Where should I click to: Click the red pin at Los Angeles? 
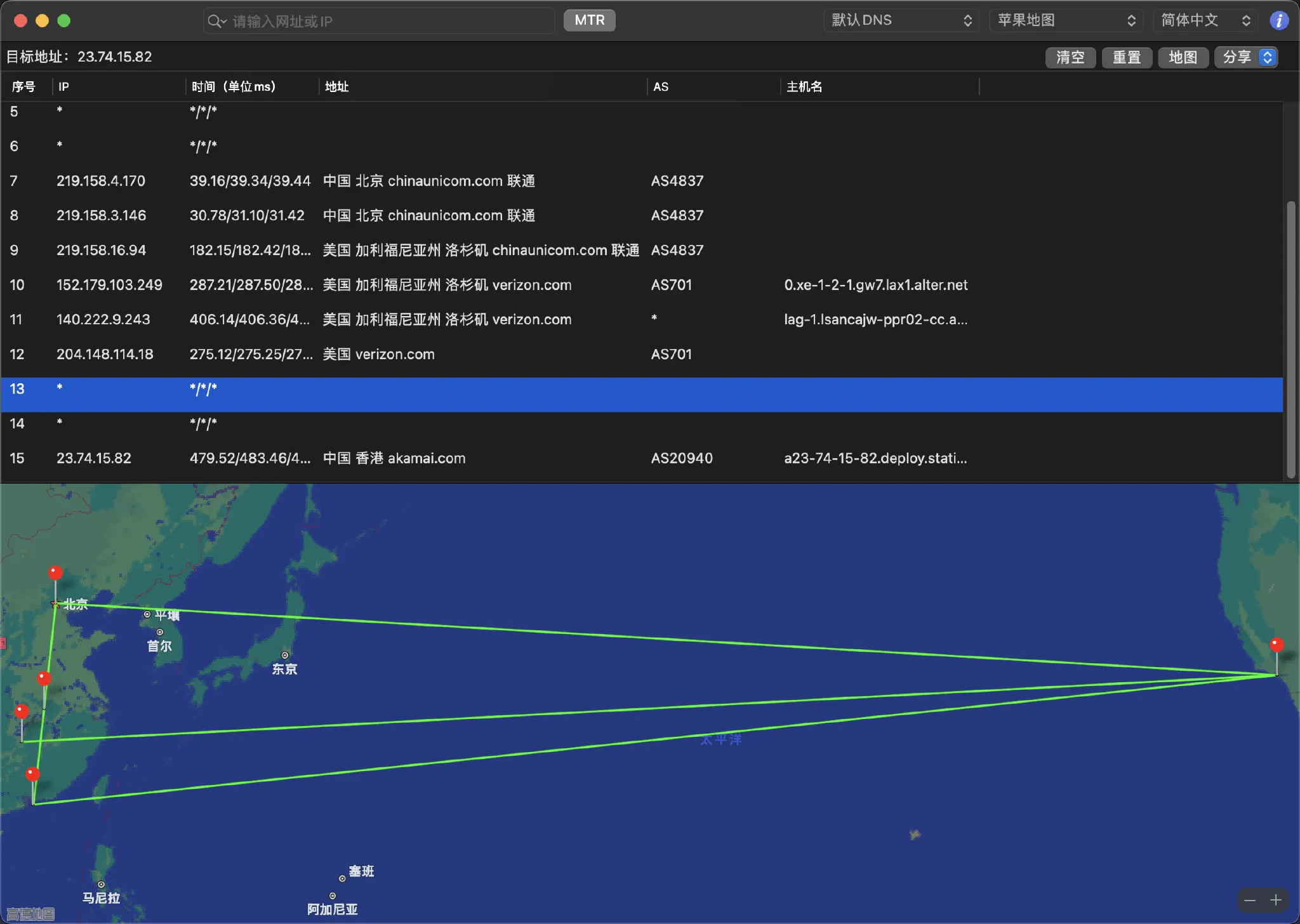[1277, 645]
